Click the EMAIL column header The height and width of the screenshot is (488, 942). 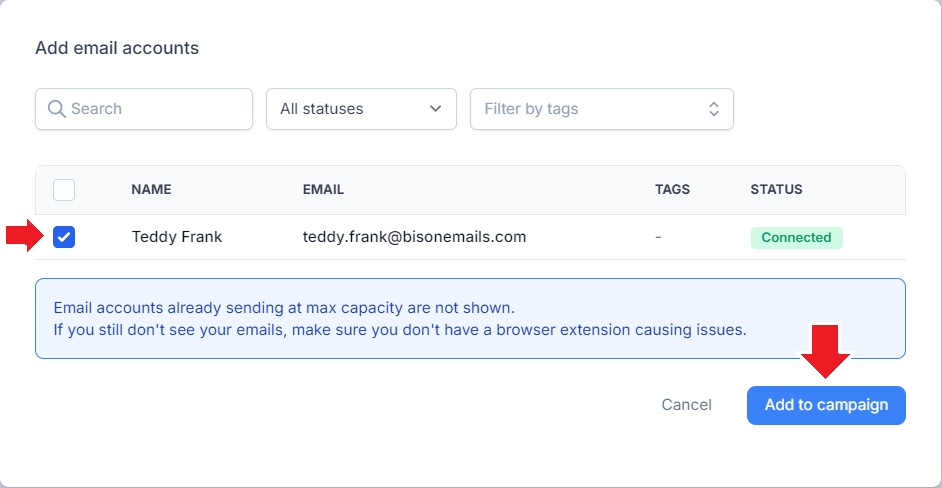coord(323,190)
